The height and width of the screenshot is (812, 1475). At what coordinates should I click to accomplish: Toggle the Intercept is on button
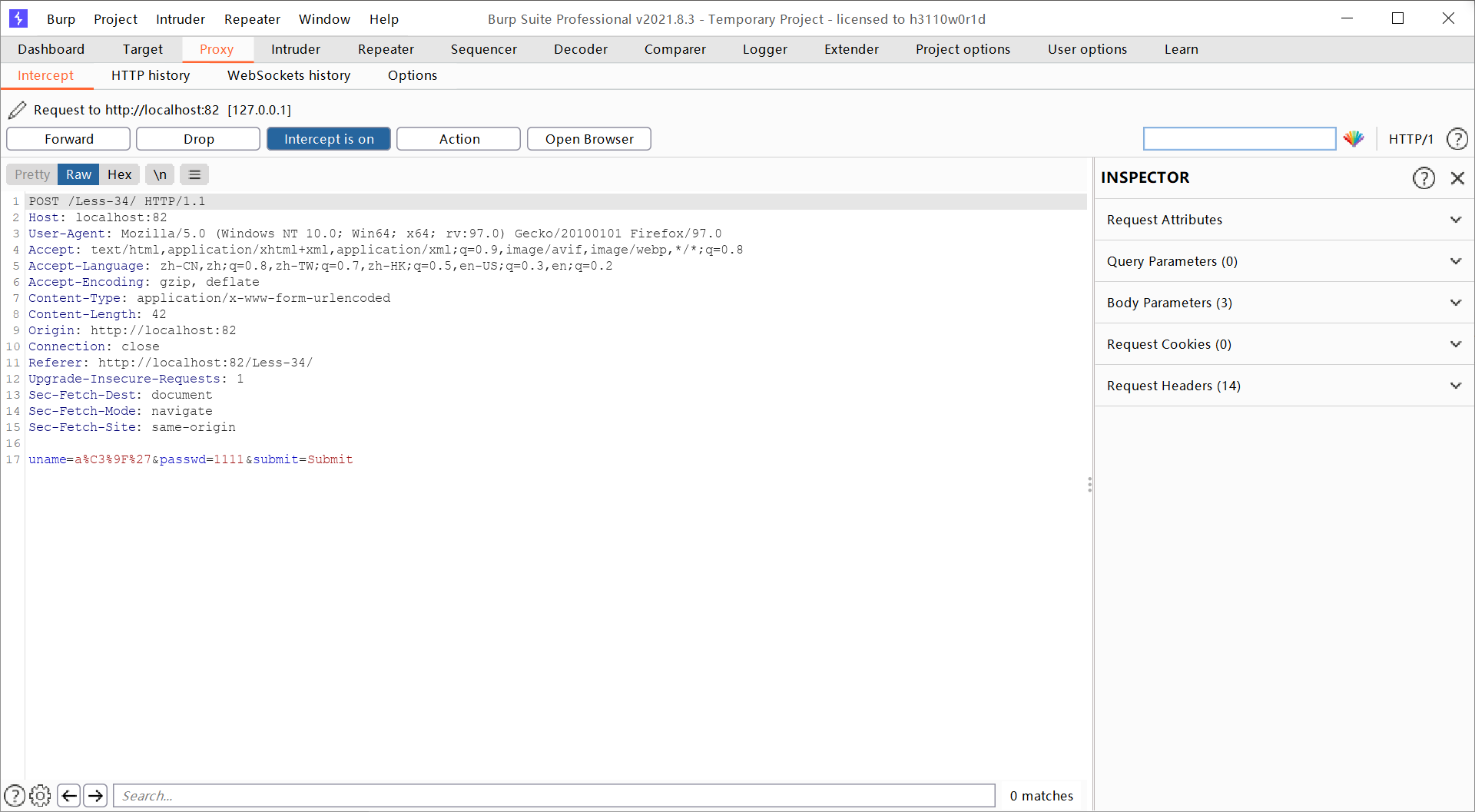click(329, 139)
